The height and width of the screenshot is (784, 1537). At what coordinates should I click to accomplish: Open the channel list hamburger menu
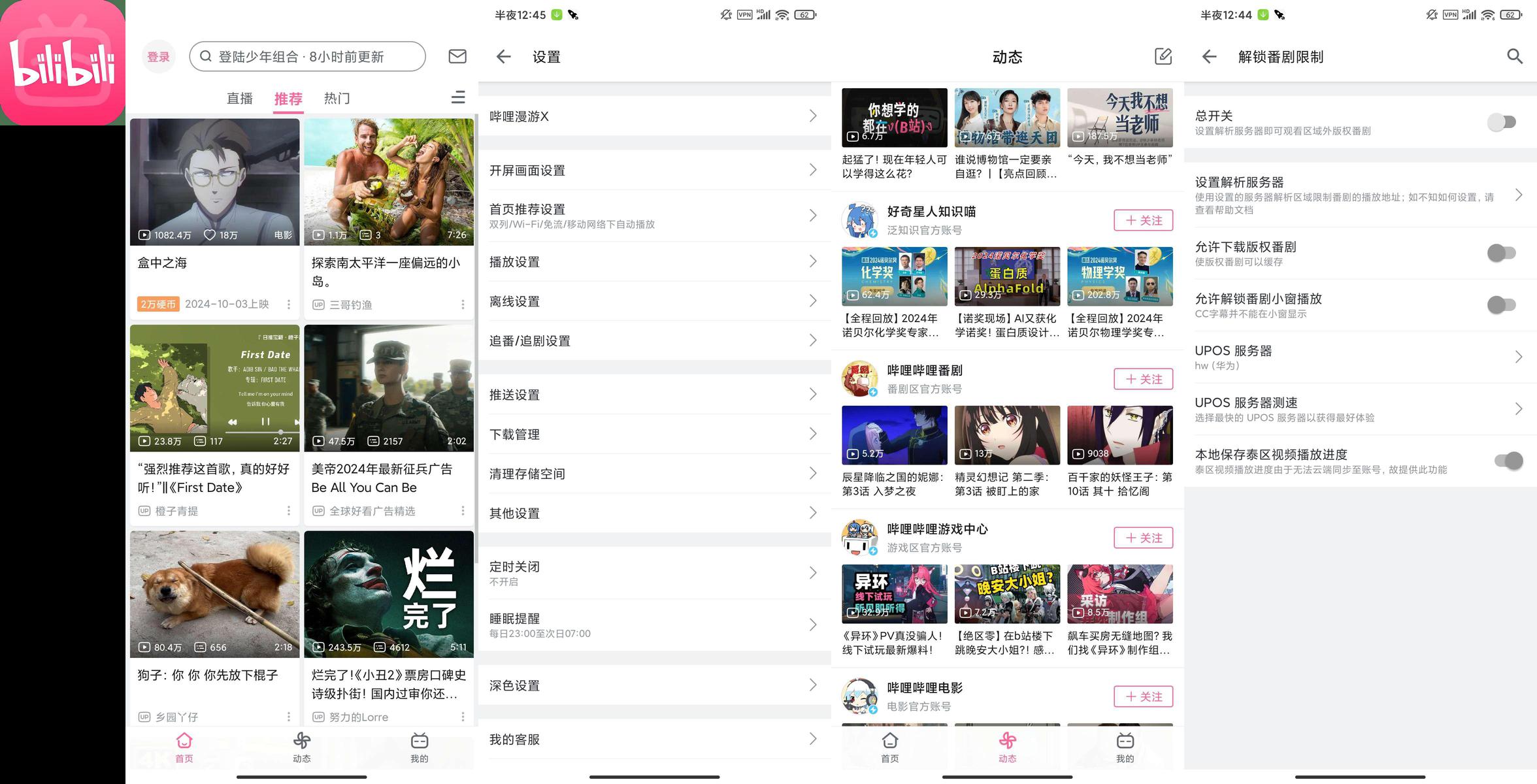[458, 97]
